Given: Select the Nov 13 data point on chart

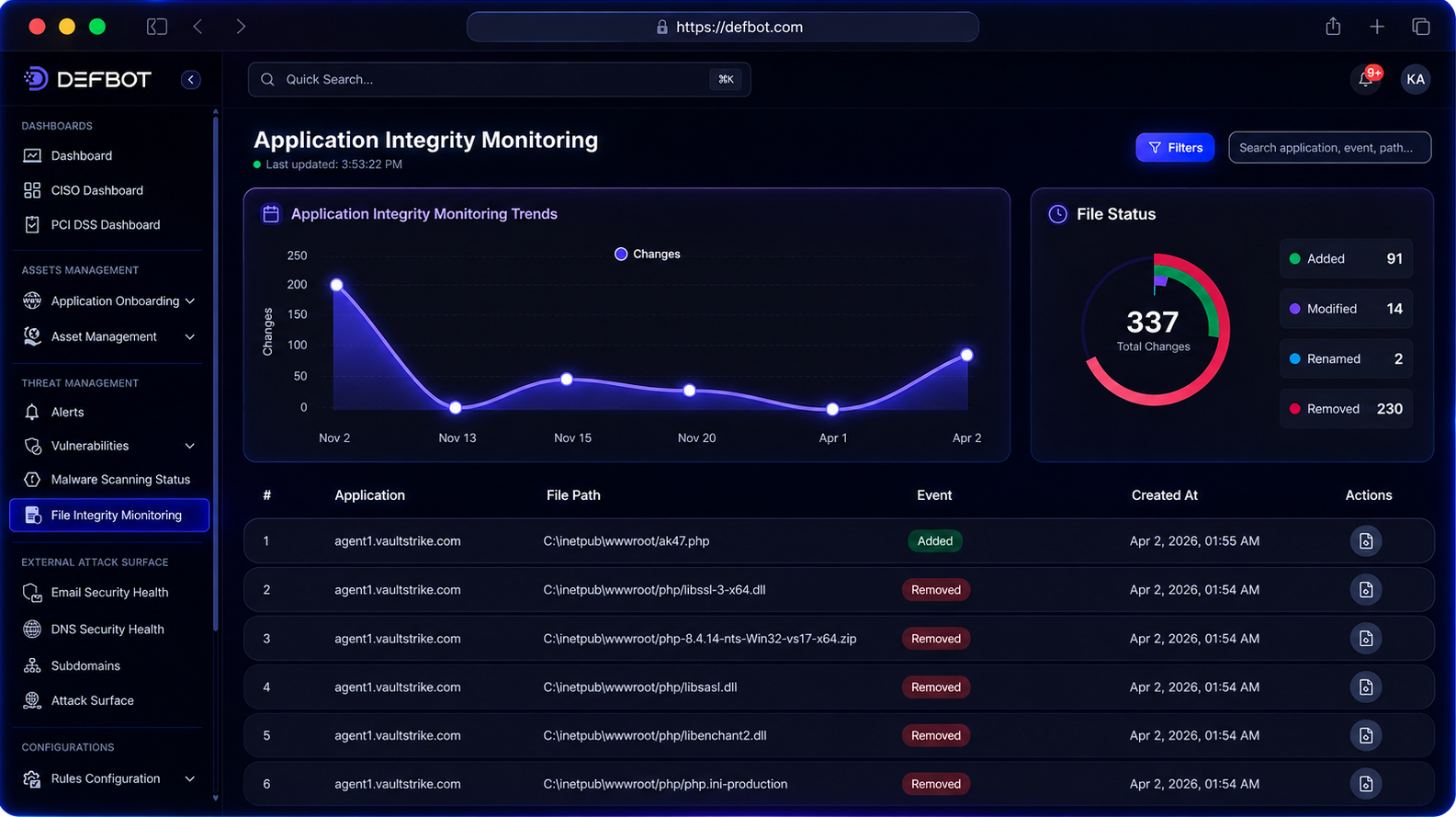Looking at the screenshot, I should click(456, 407).
